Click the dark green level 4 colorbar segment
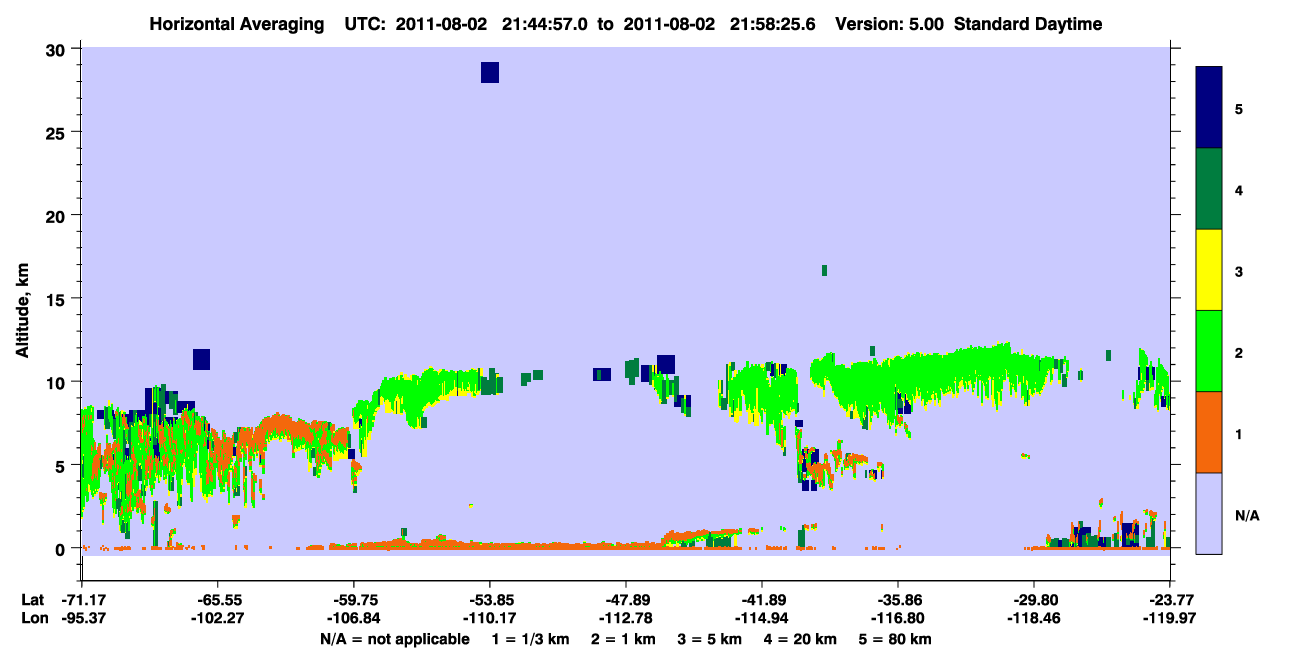Screen dimensions: 1300x667 (x=1209, y=189)
